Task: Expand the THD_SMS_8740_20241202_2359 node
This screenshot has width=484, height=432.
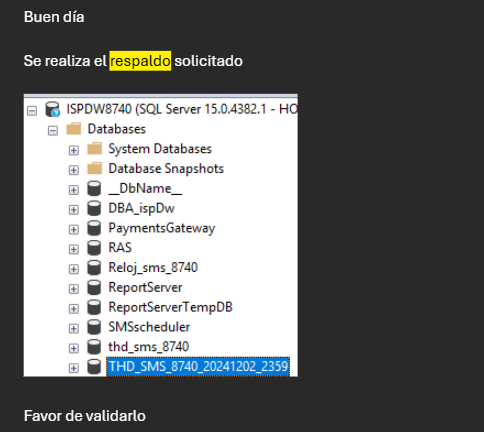Action: coord(74,368)
